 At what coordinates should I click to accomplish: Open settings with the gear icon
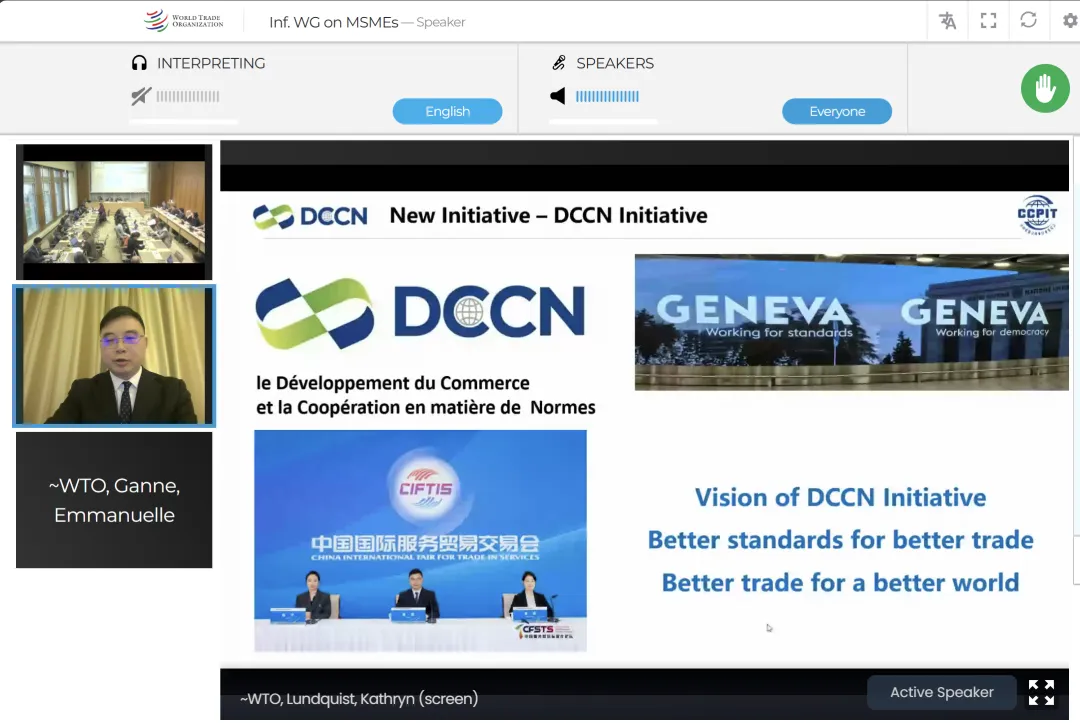pos(1070,21)
